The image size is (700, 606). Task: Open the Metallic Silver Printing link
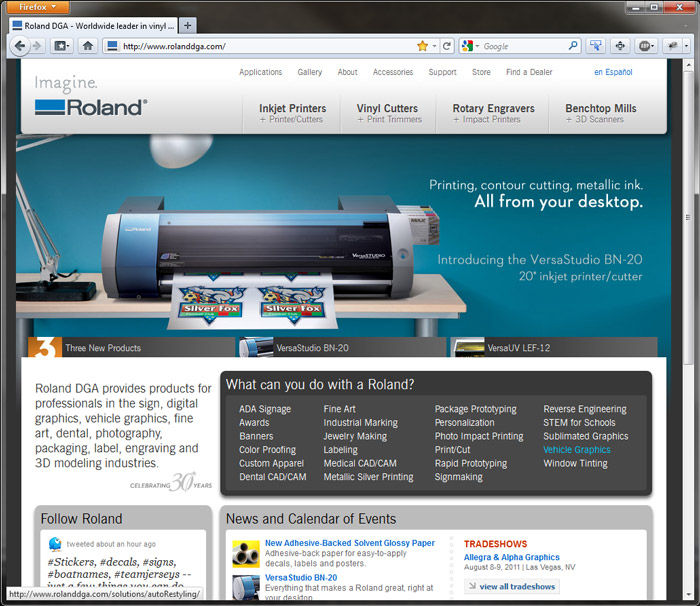[x=368, y=477]
